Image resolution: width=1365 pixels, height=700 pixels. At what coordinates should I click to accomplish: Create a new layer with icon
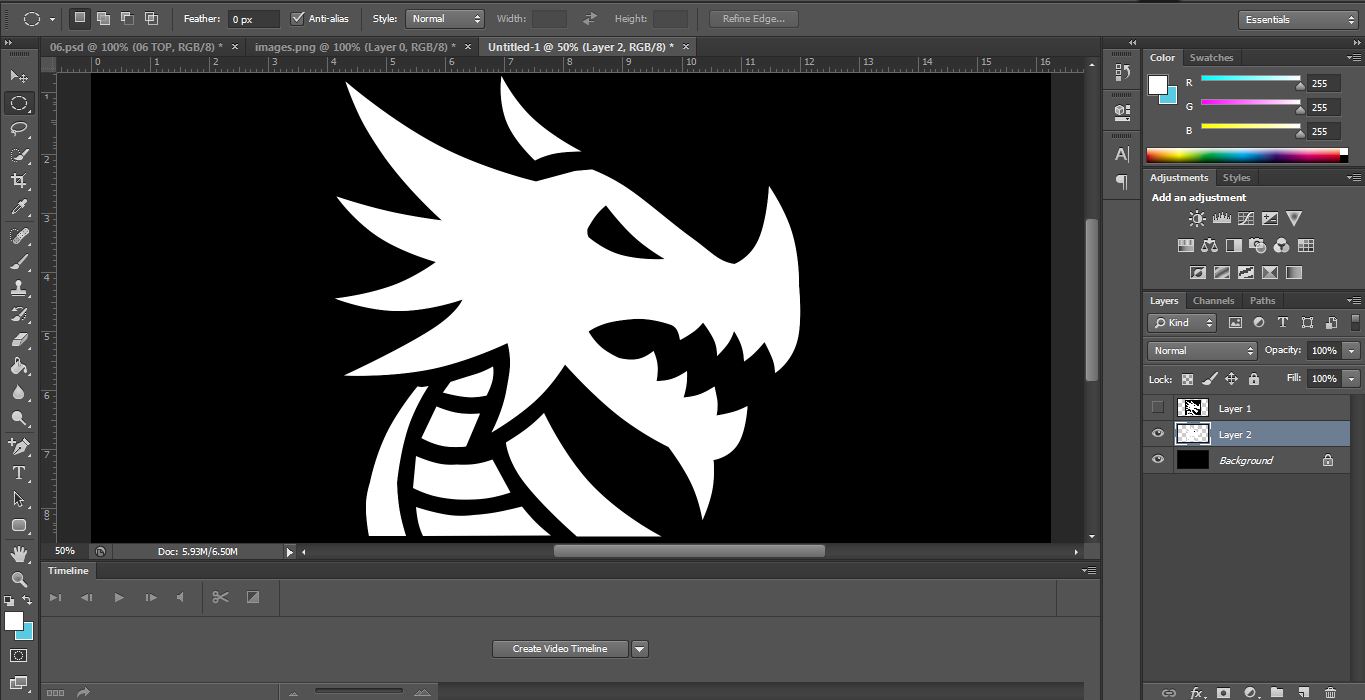[x=1303, y=692]
